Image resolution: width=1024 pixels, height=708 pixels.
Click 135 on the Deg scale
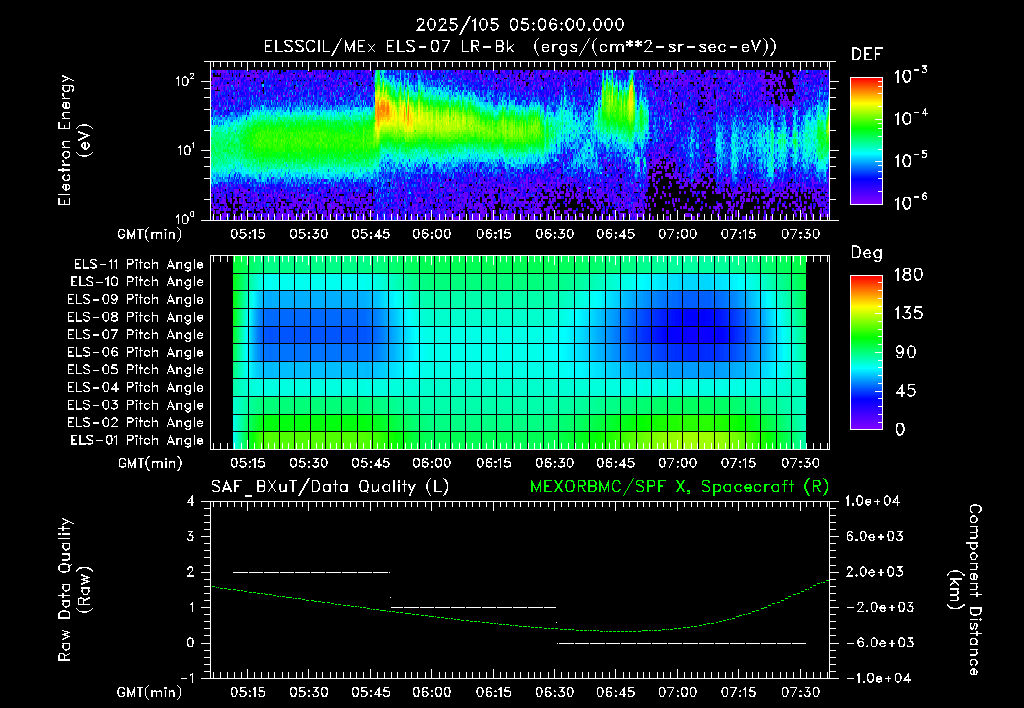pyautogui.click(x=908, y=314)
